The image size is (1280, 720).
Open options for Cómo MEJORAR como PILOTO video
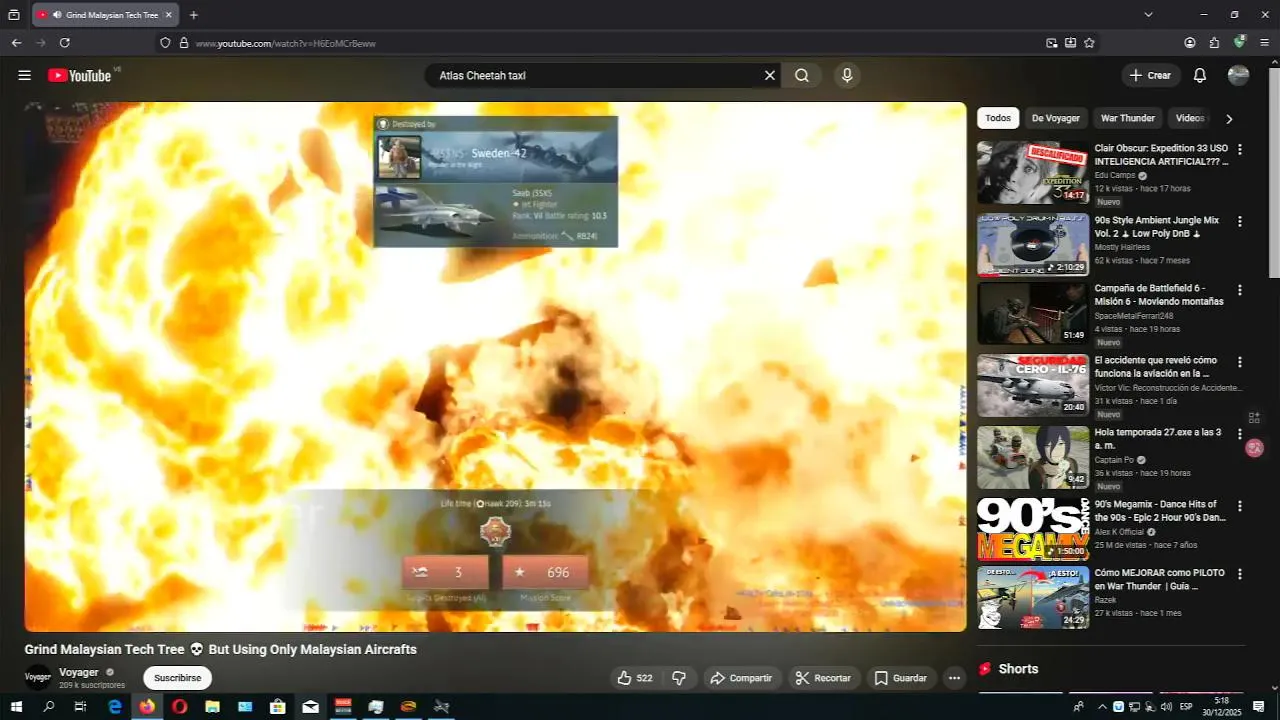point(1240,574)
